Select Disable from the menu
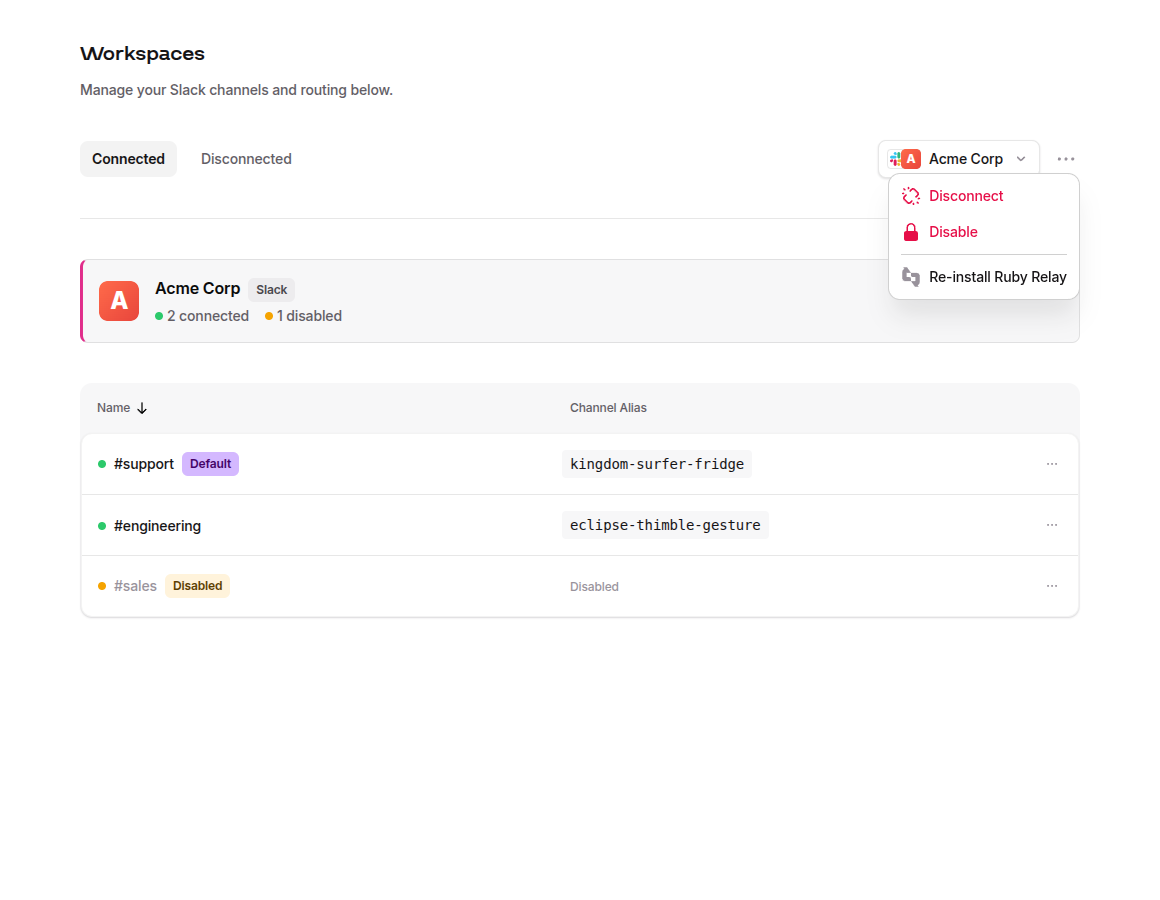This screenshot has width=1160, height=900. coord(984,232)
